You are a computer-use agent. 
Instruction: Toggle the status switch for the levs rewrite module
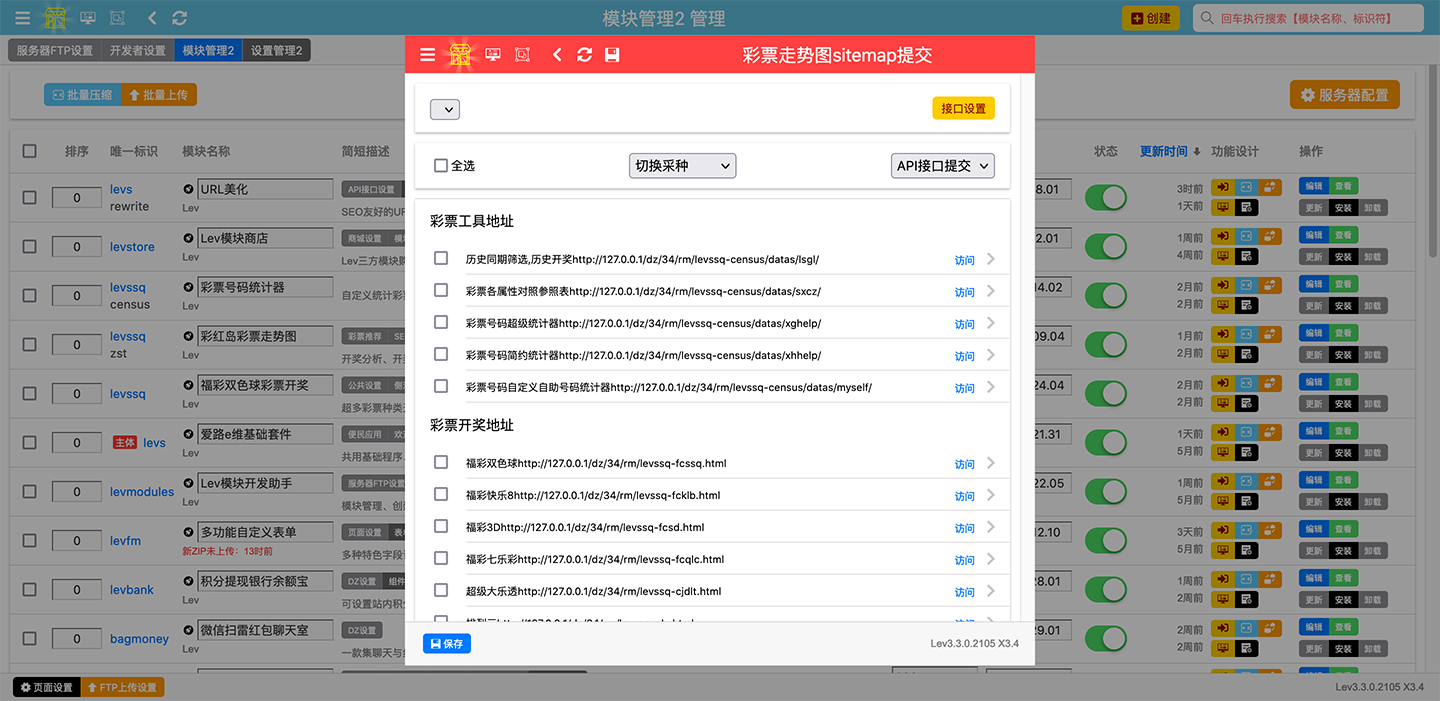coord(1105,197)
